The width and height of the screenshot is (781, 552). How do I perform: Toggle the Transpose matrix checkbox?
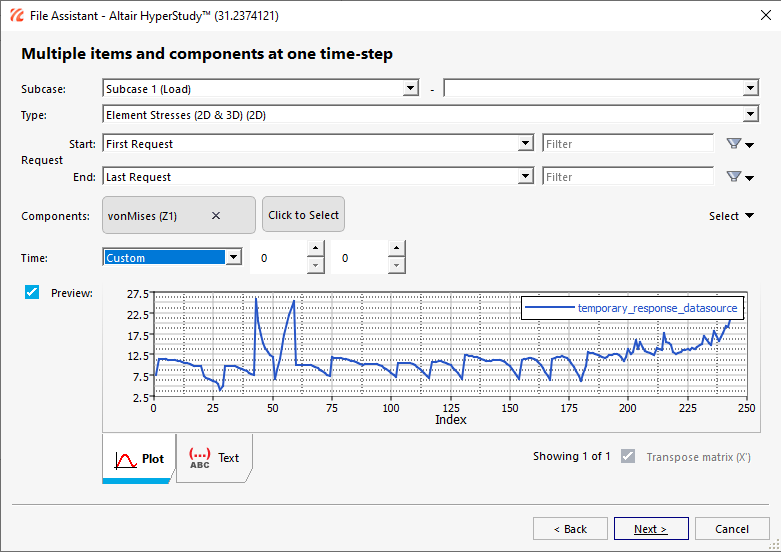(628, 456)
